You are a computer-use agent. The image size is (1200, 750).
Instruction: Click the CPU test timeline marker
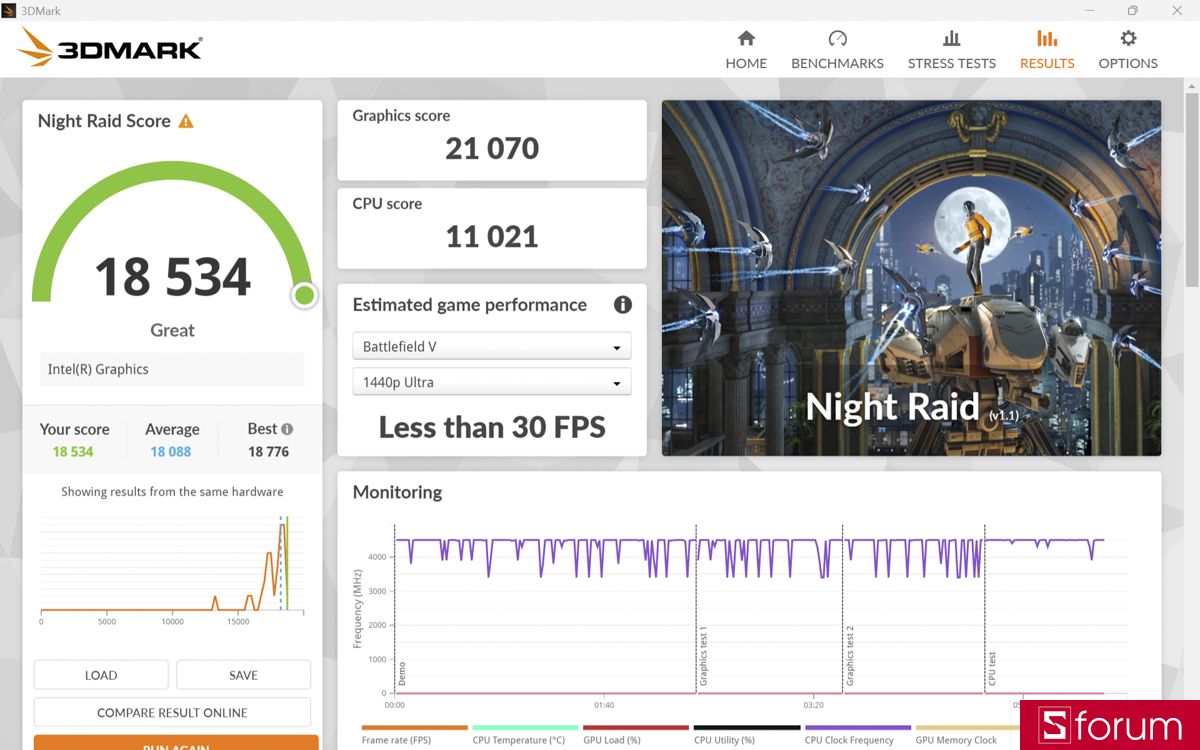click(992, 669)
